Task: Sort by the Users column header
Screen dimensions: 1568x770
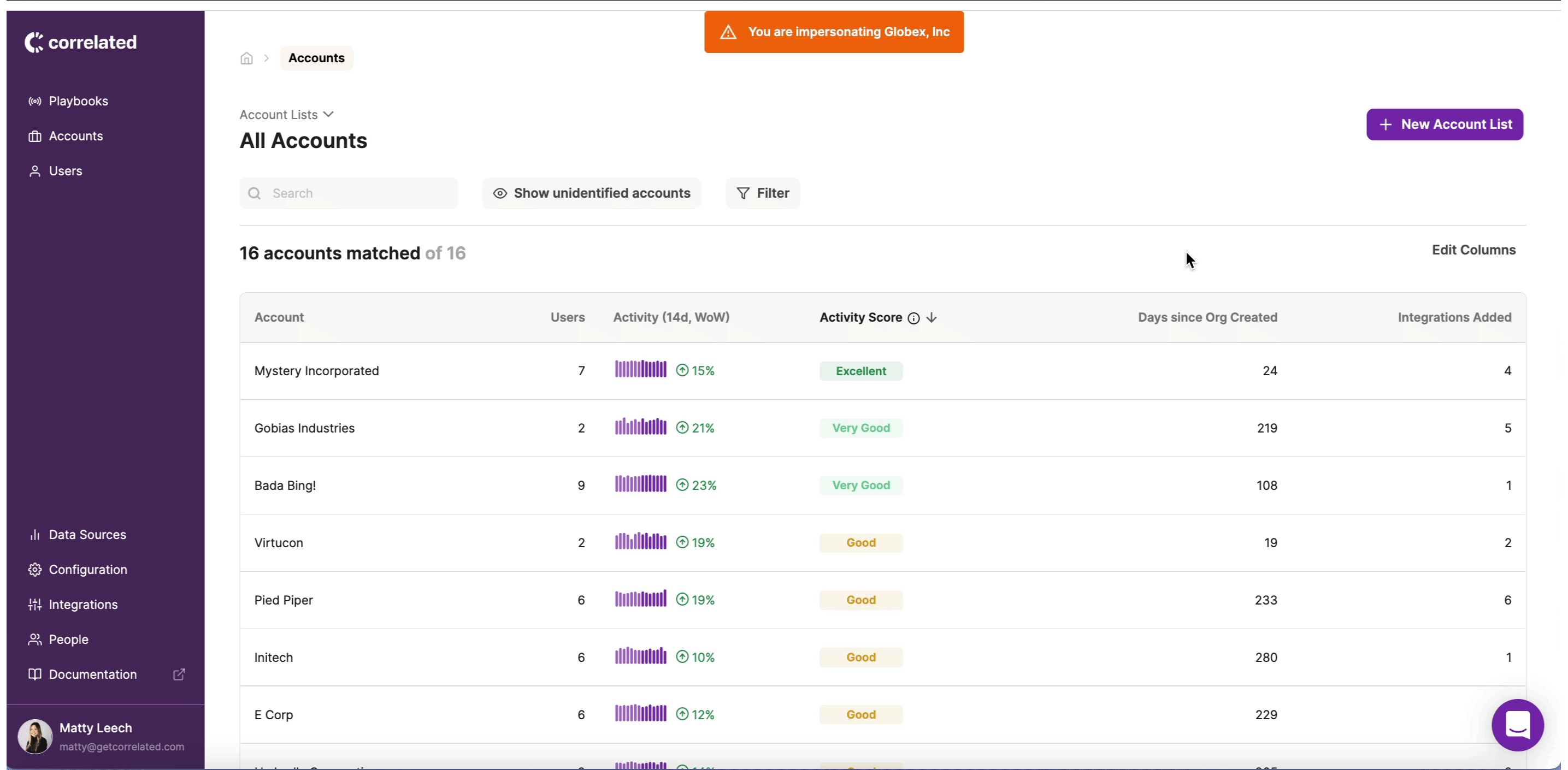Action: tap(567, 317)
